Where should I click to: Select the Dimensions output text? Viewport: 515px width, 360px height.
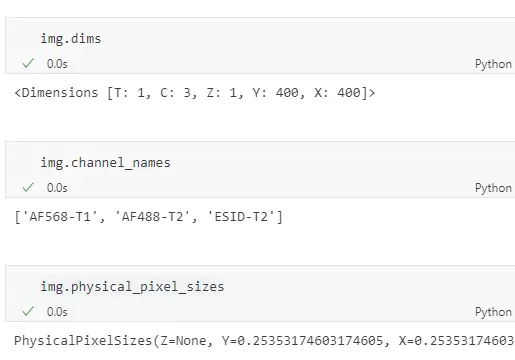tap(195, 93)
